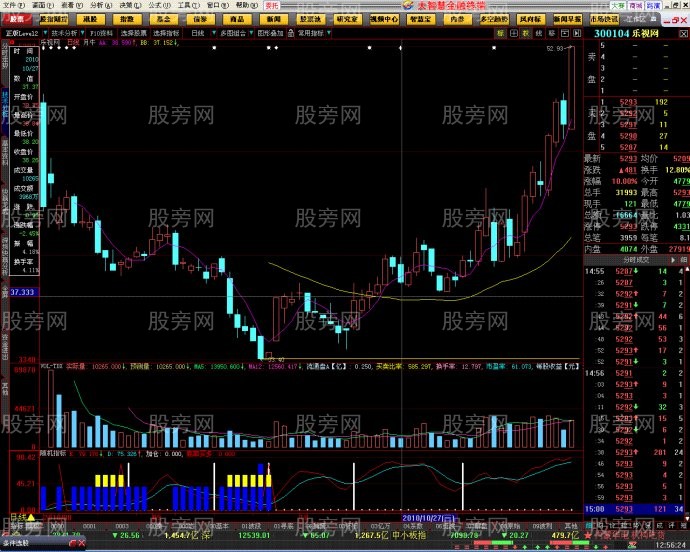
Task: Expand the 正版Level2 dropdown arrow
Action: [45, 33]
